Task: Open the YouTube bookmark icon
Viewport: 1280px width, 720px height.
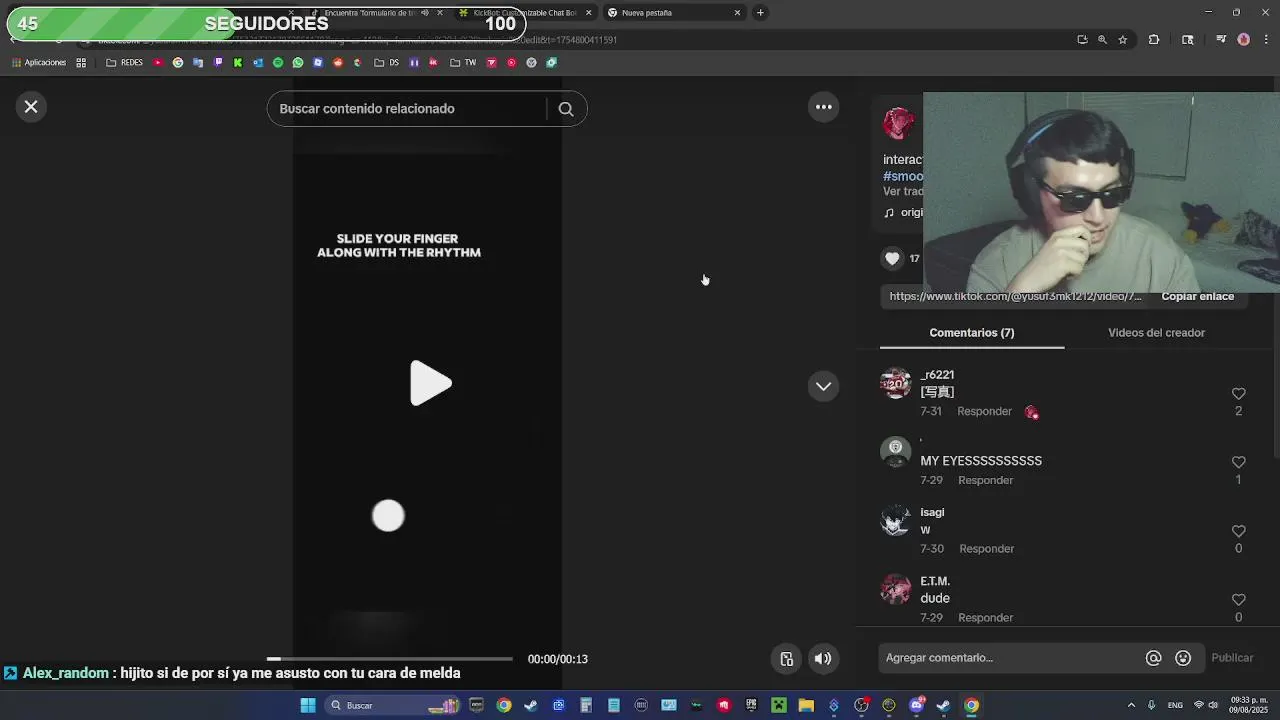Action: pos(158,63)
